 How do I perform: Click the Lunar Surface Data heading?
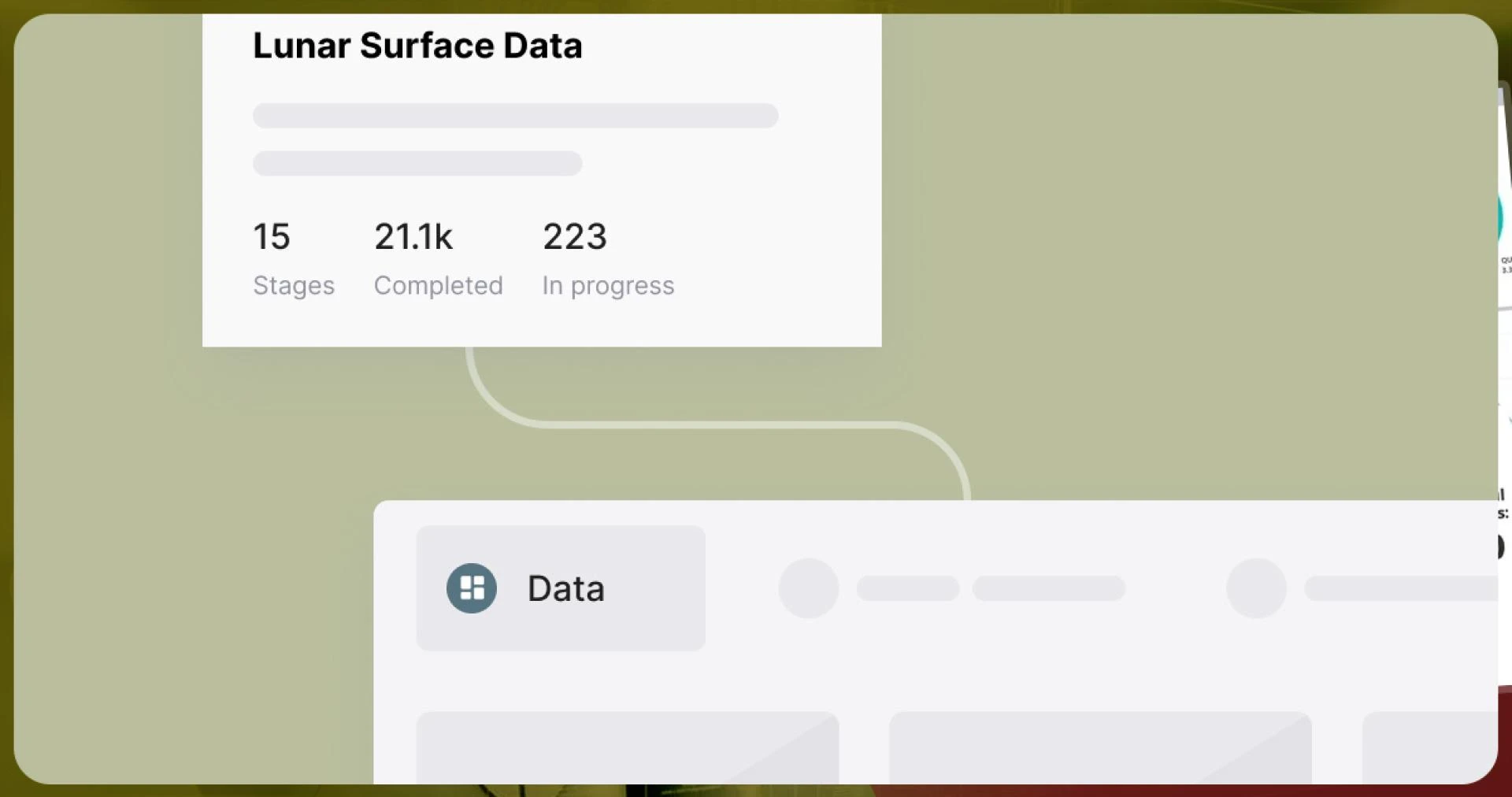pyautogui.click(x=417, y=46)
